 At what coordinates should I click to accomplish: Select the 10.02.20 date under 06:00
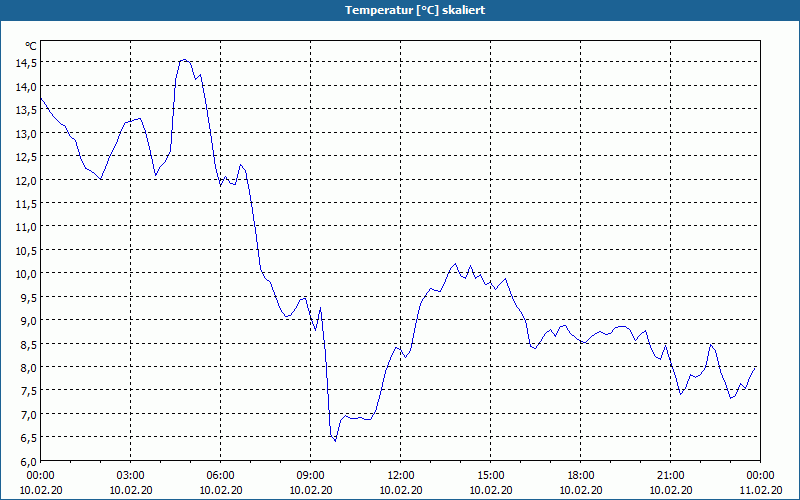click(220, 490)
